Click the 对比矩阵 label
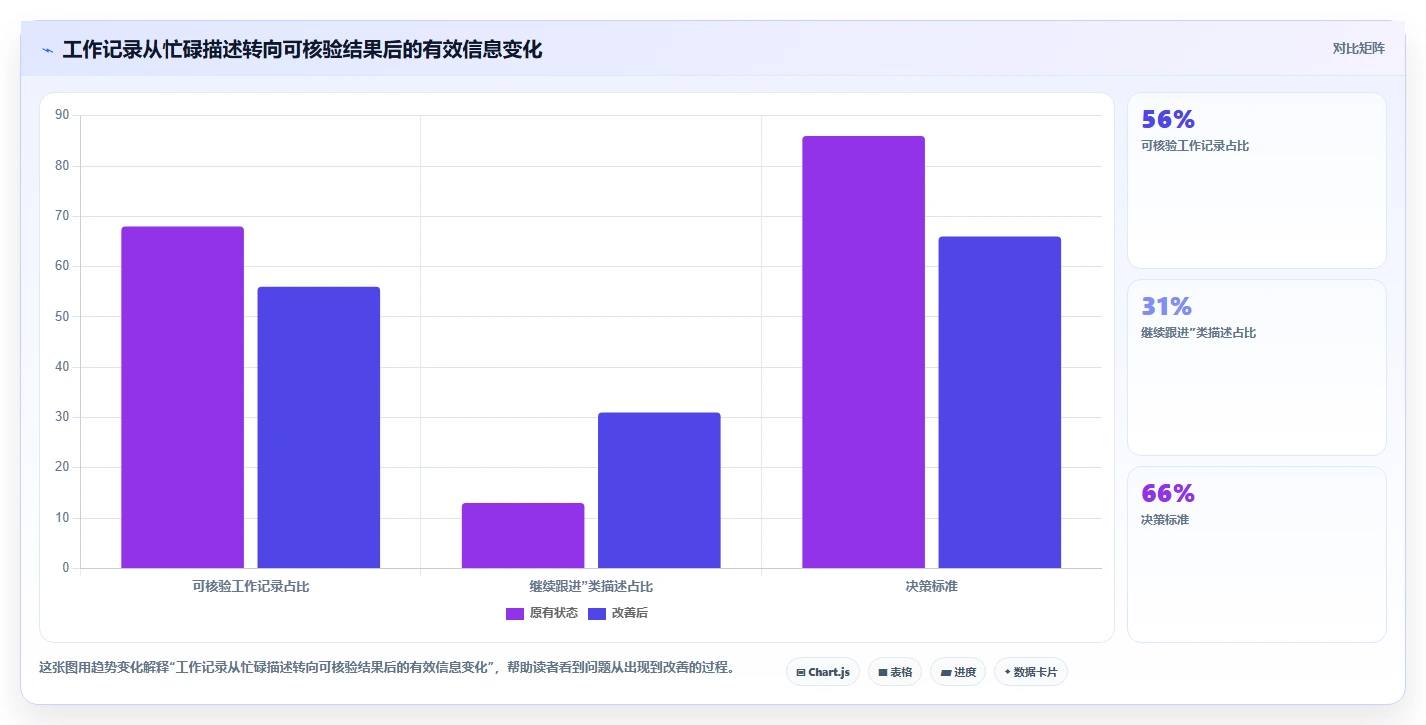The height and width of the screenshot is (725, 1426). 1358,48
